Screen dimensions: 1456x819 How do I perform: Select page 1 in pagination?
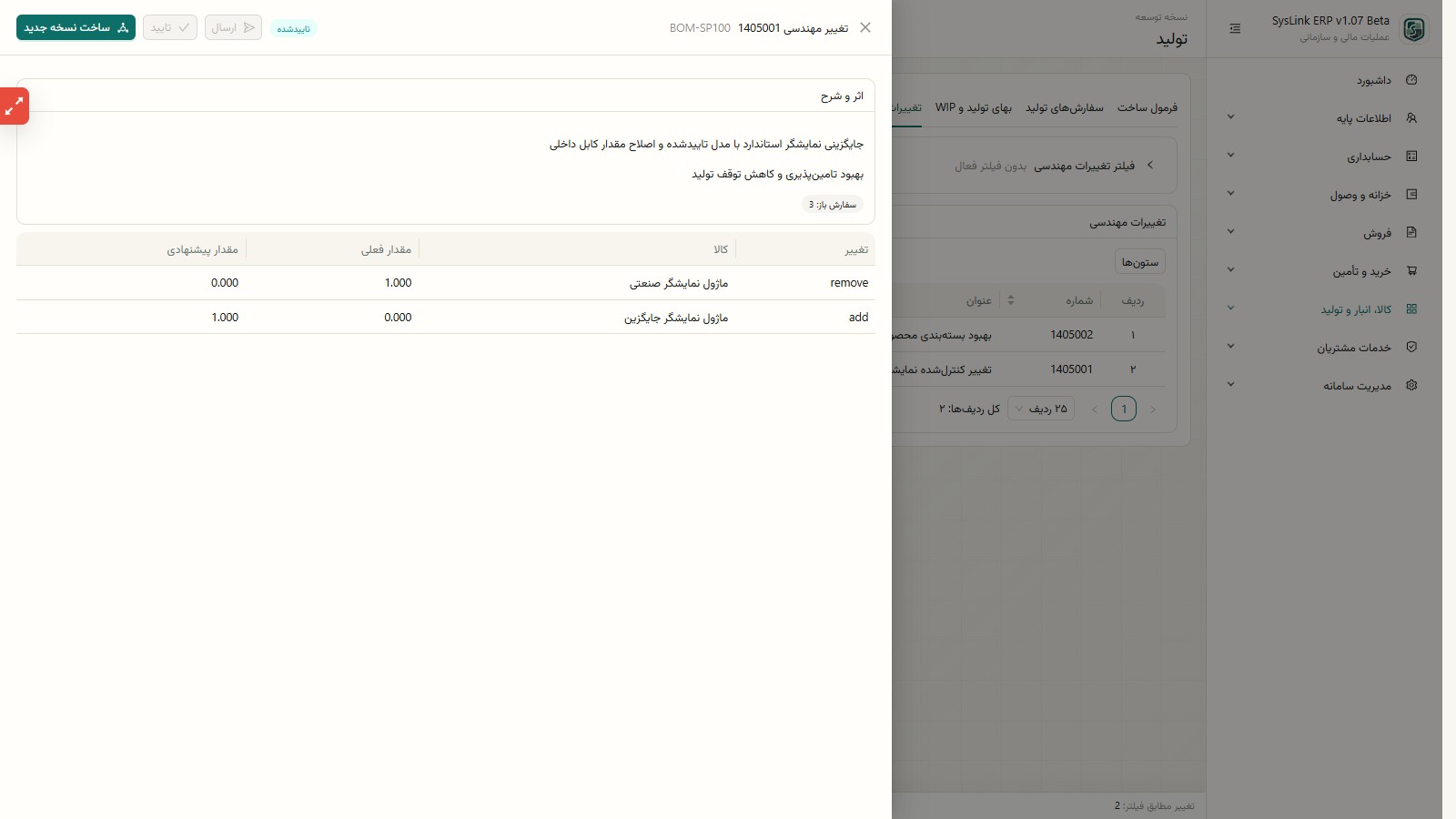1124,409
